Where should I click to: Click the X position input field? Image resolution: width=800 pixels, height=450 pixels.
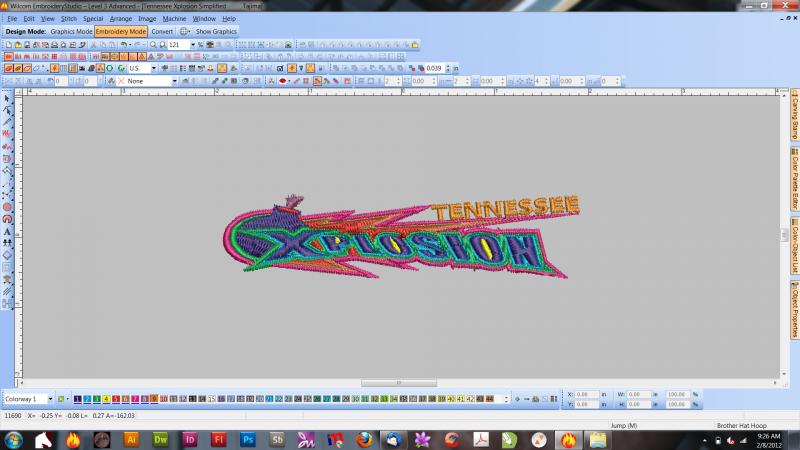[586, 394]
